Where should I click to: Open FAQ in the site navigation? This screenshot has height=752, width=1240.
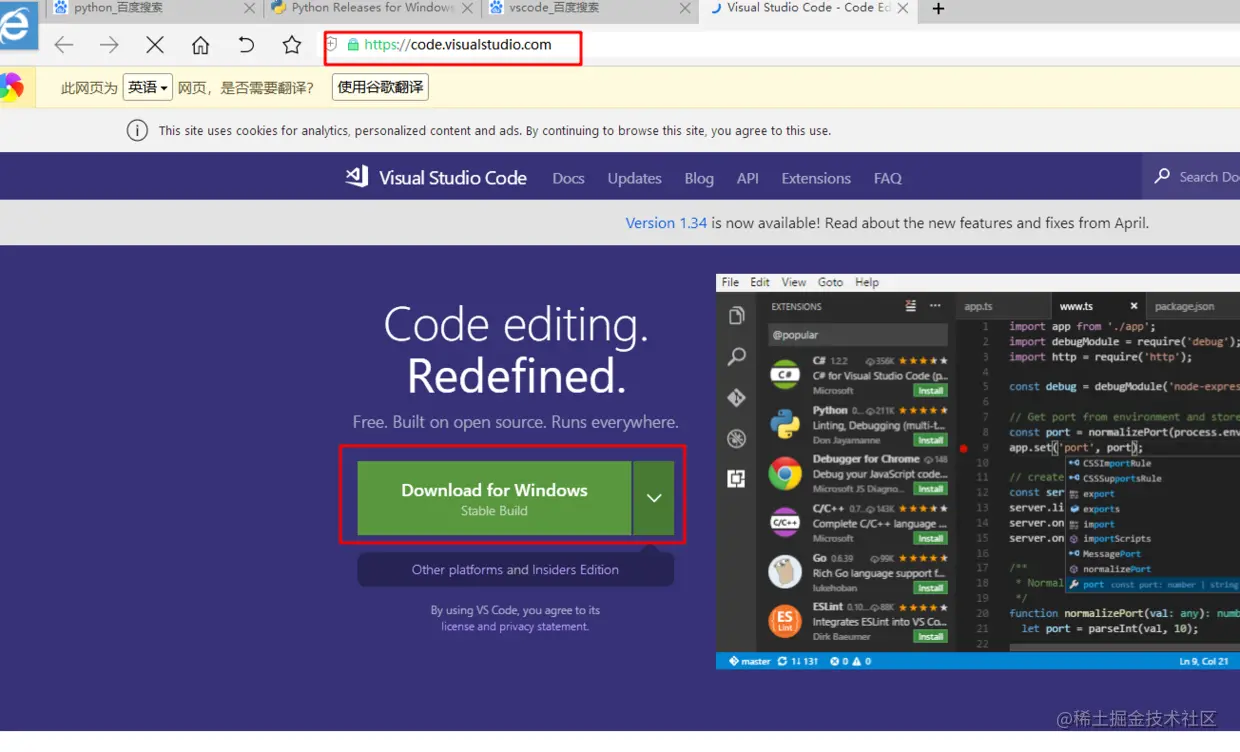pyautogui.click(x=888, y=178)
